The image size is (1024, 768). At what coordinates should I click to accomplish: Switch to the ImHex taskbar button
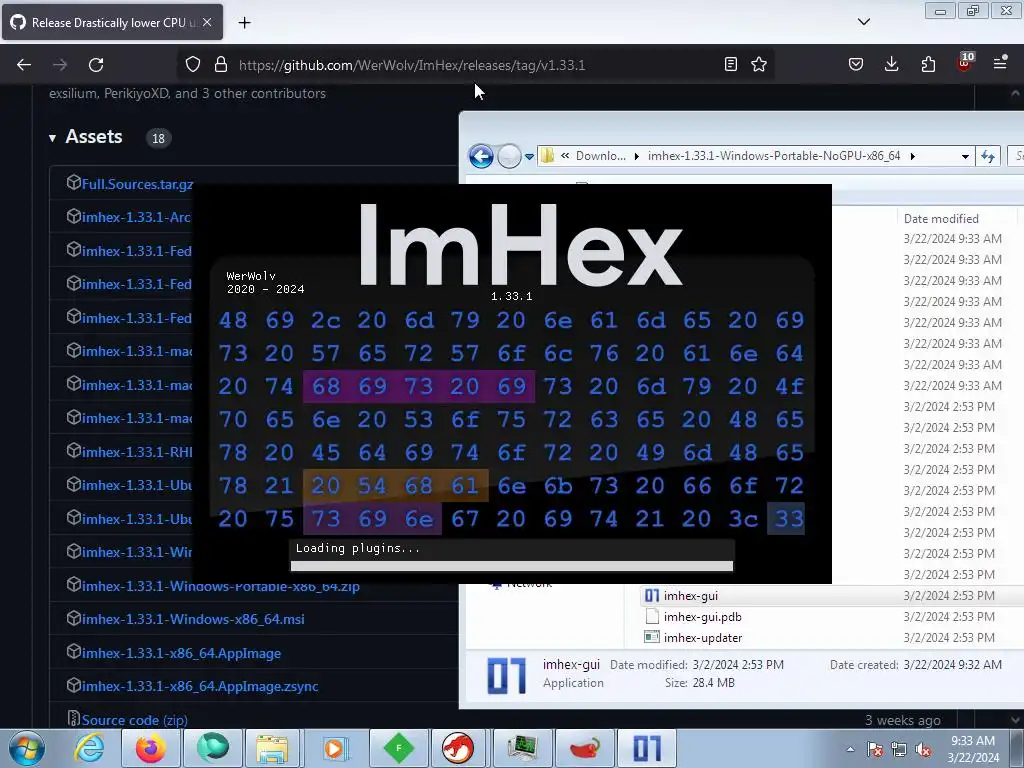point(647,748)
